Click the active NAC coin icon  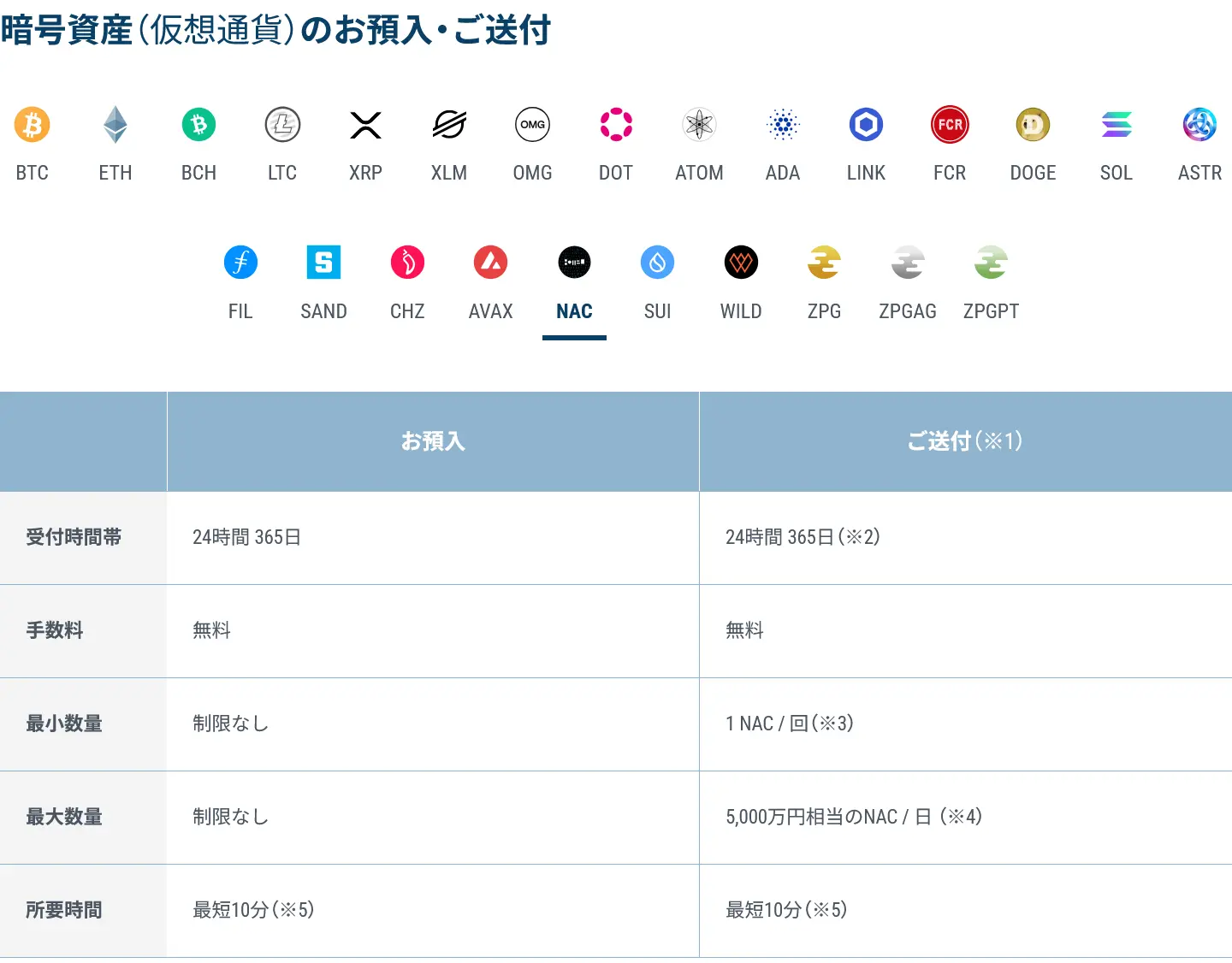(x=574, y=262)
